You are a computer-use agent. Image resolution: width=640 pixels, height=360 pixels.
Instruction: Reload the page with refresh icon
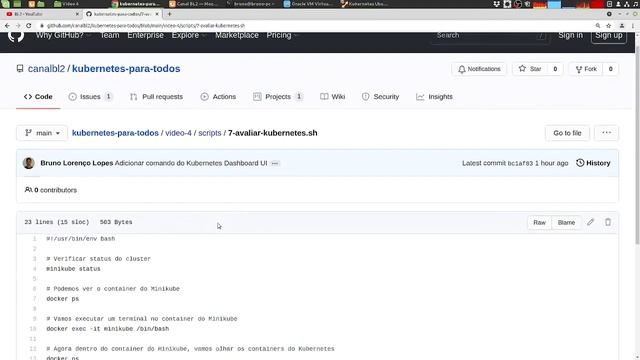(29, 25)
